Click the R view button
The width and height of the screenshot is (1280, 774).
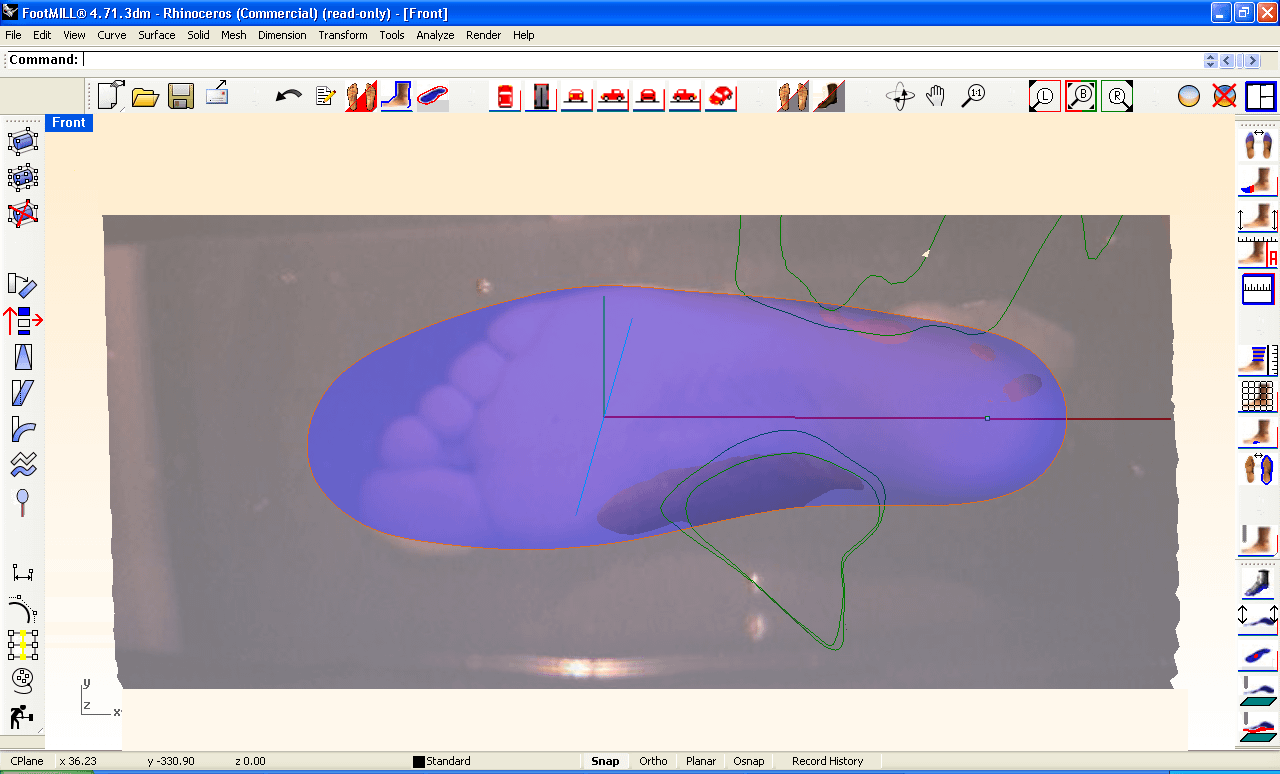(1117, 96)
